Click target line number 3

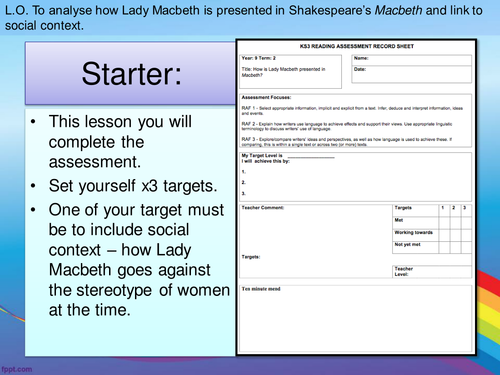click(x=244, y=193)
